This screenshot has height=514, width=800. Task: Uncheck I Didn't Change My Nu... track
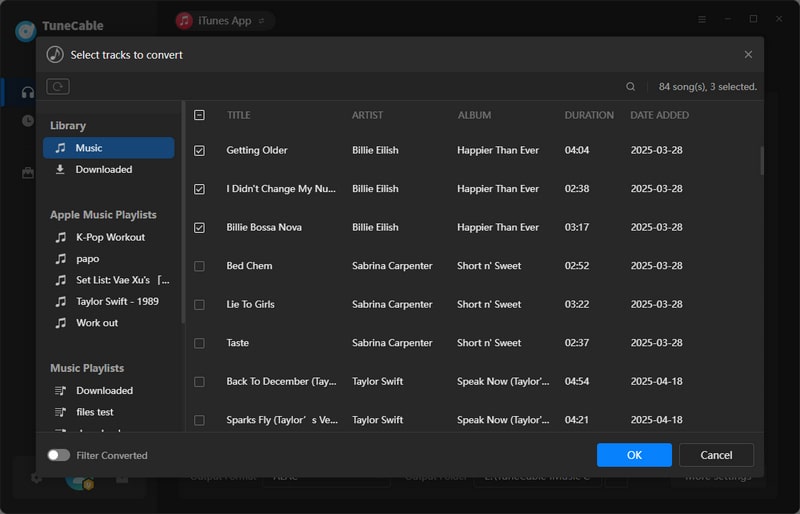199,189
